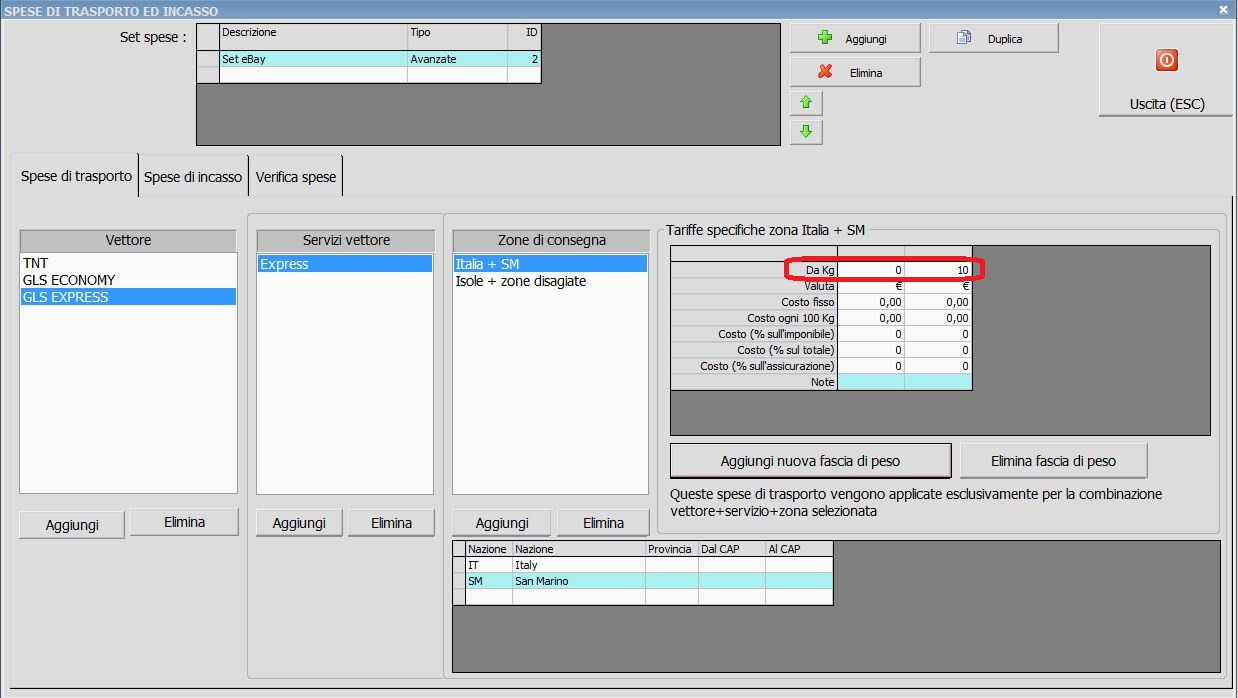Image resolution: width=1238 pixels, height=698 pixels.
Task: Switch to Spese di incasso tab
Action: (193, 176)
